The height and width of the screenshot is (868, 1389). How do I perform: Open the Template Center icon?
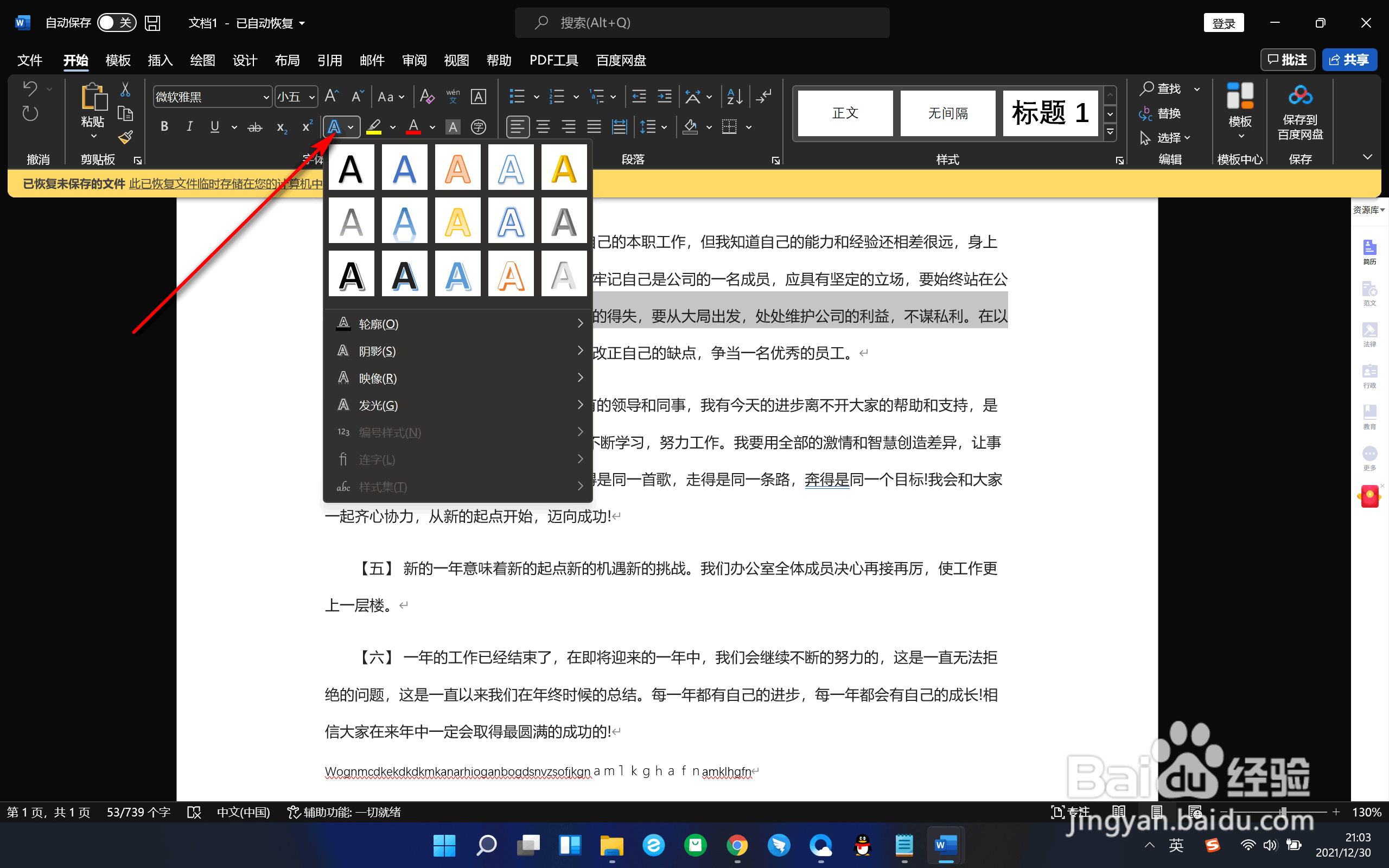point(1240,110)
